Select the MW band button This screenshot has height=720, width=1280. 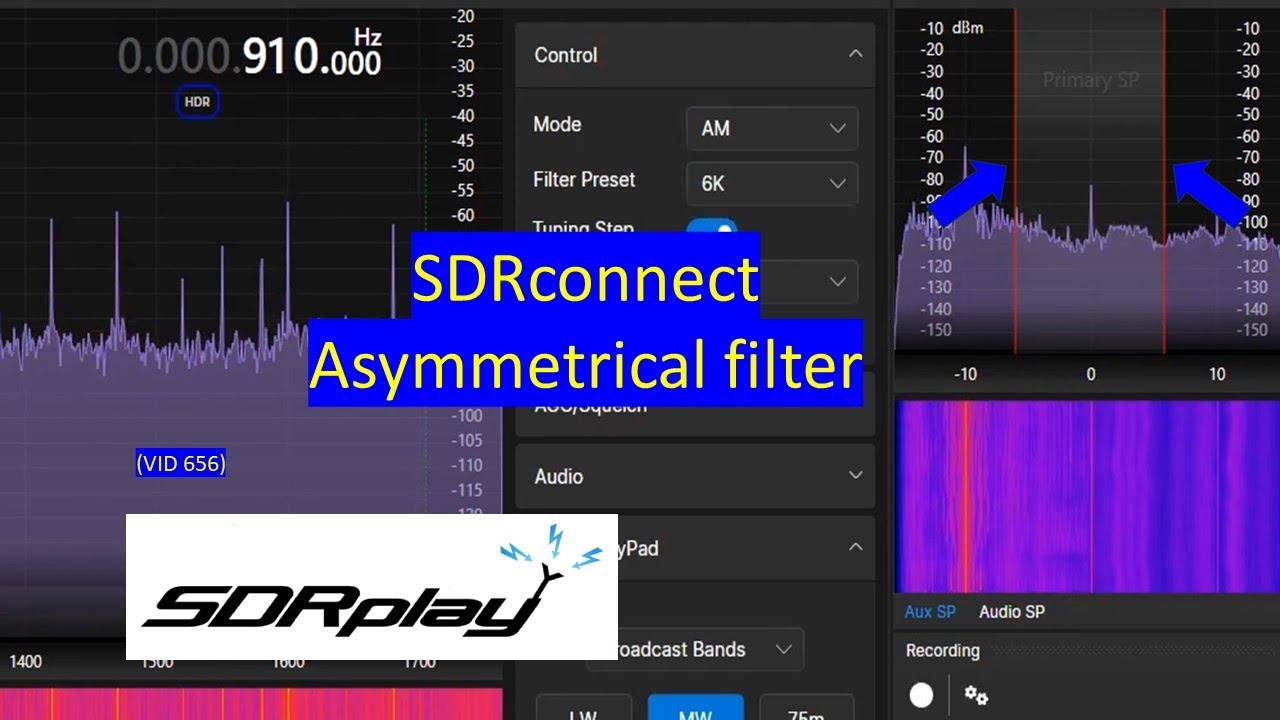coord(696,707)
